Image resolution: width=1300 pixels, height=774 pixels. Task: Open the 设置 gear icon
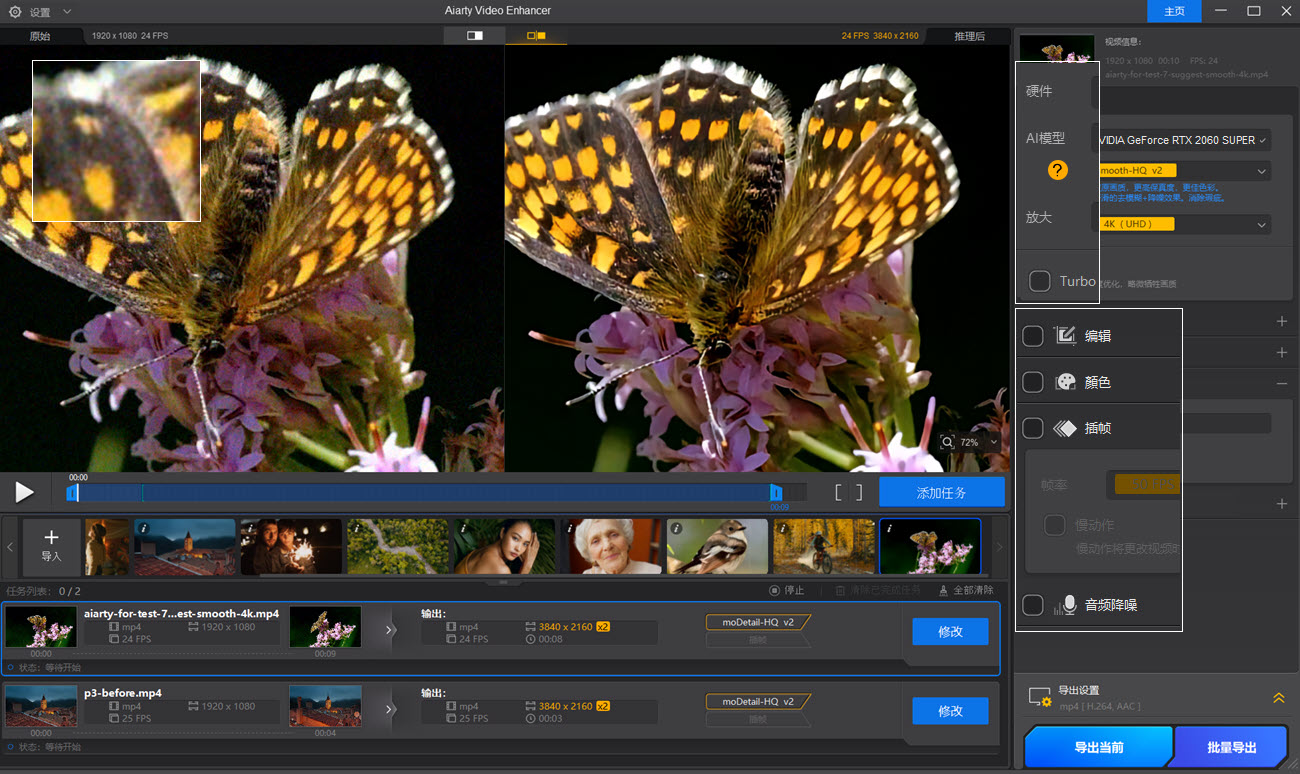(15, 12)
